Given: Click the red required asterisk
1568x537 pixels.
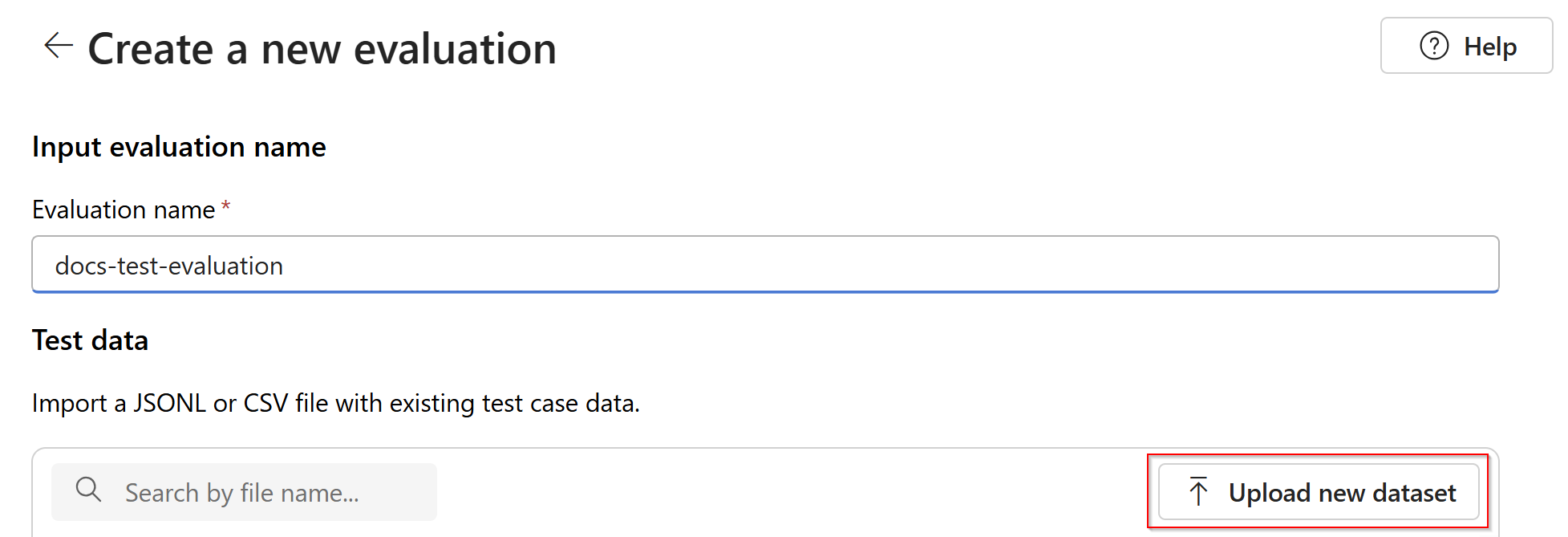Looking at the screenshot, I should pos(226,205).
